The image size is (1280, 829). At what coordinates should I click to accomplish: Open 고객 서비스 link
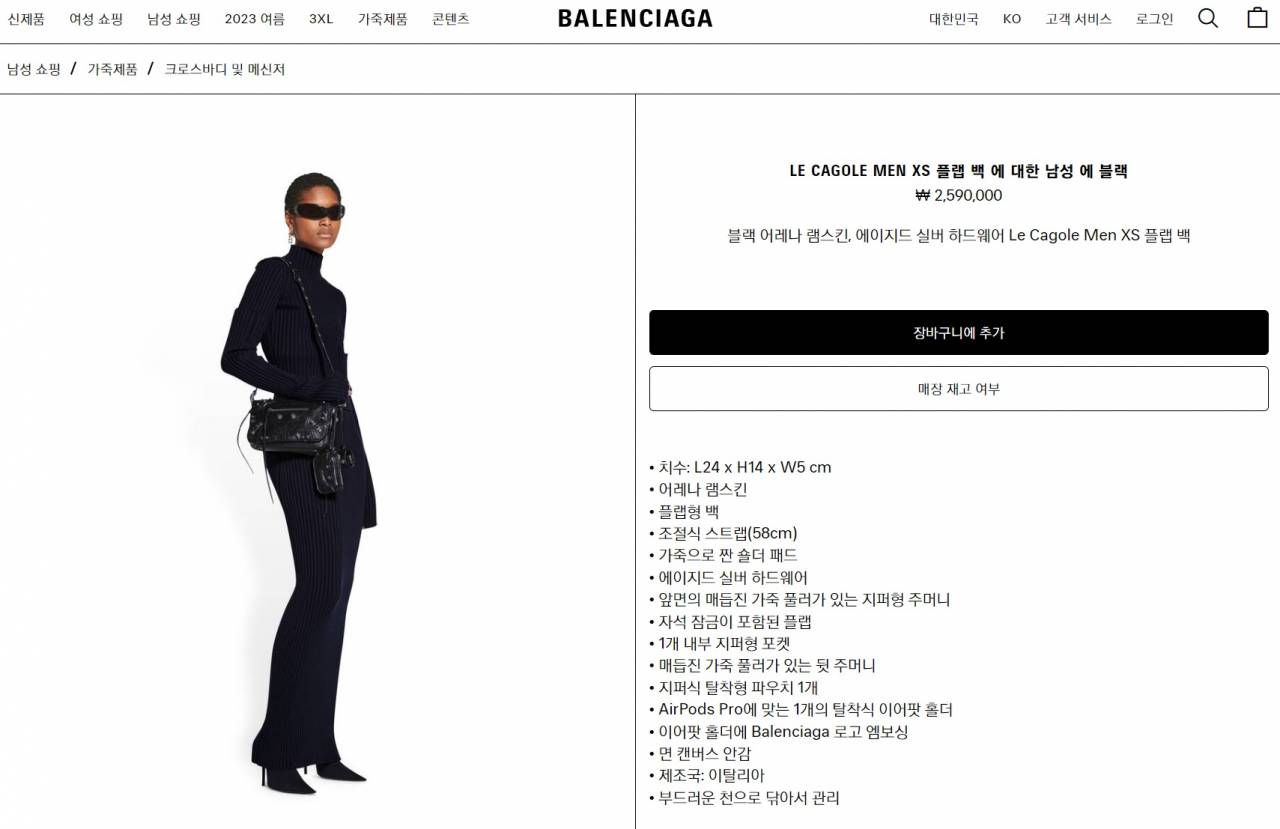pyautogui.click(x=1079, y=19)
